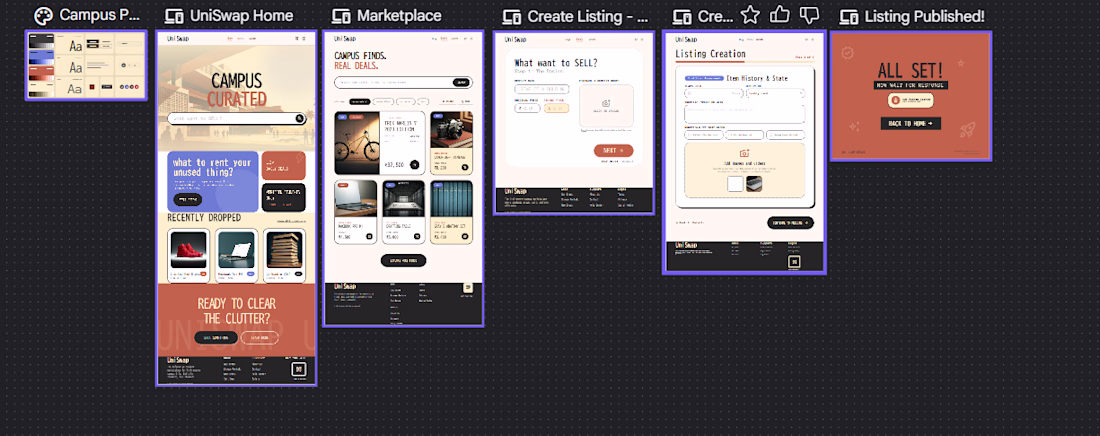
Task: Click the arrow button on the bicycle card
Action: click(x=414, y=165)
